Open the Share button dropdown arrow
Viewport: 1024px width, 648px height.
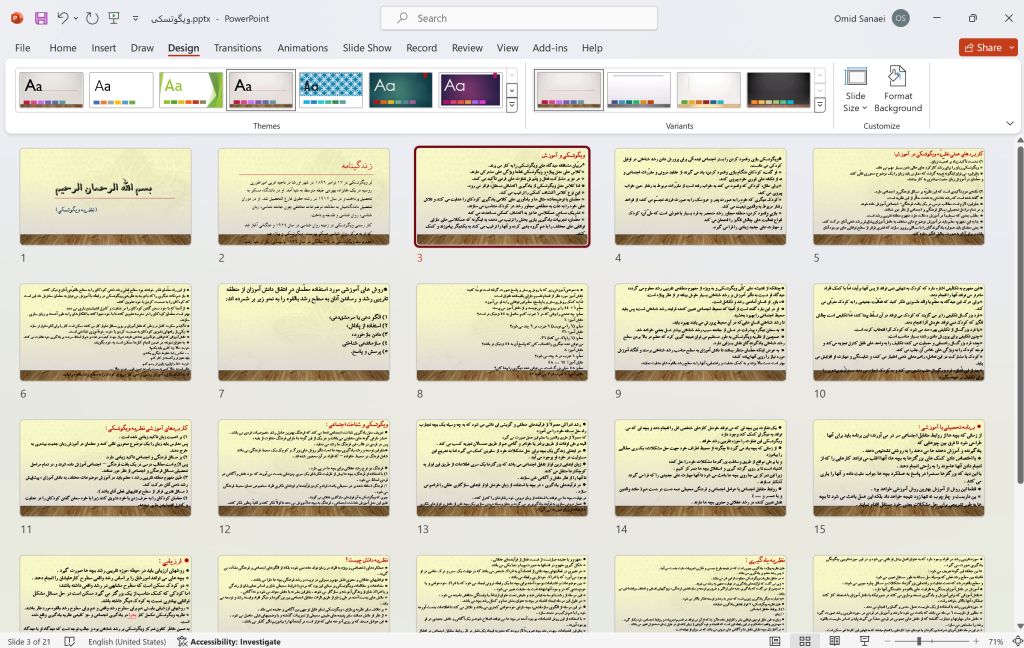(1012, 48)
